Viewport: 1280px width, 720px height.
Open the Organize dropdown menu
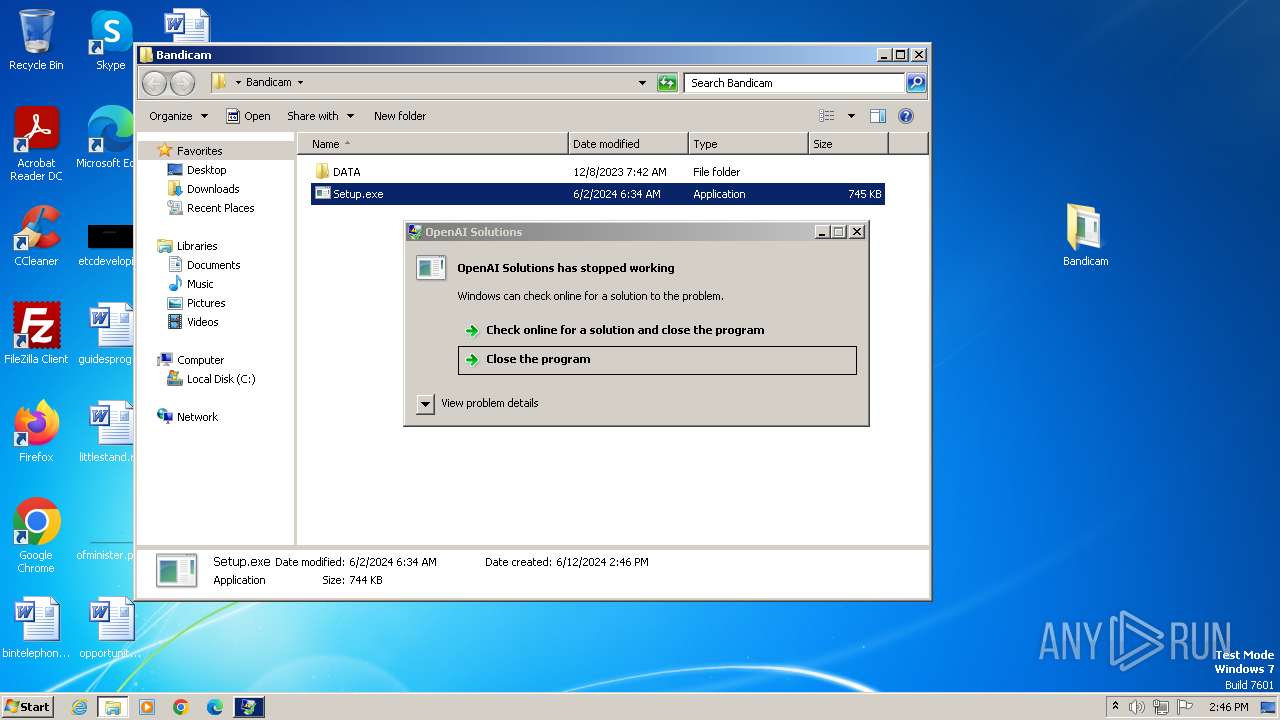pyautogui.click(x=178, y=116)
